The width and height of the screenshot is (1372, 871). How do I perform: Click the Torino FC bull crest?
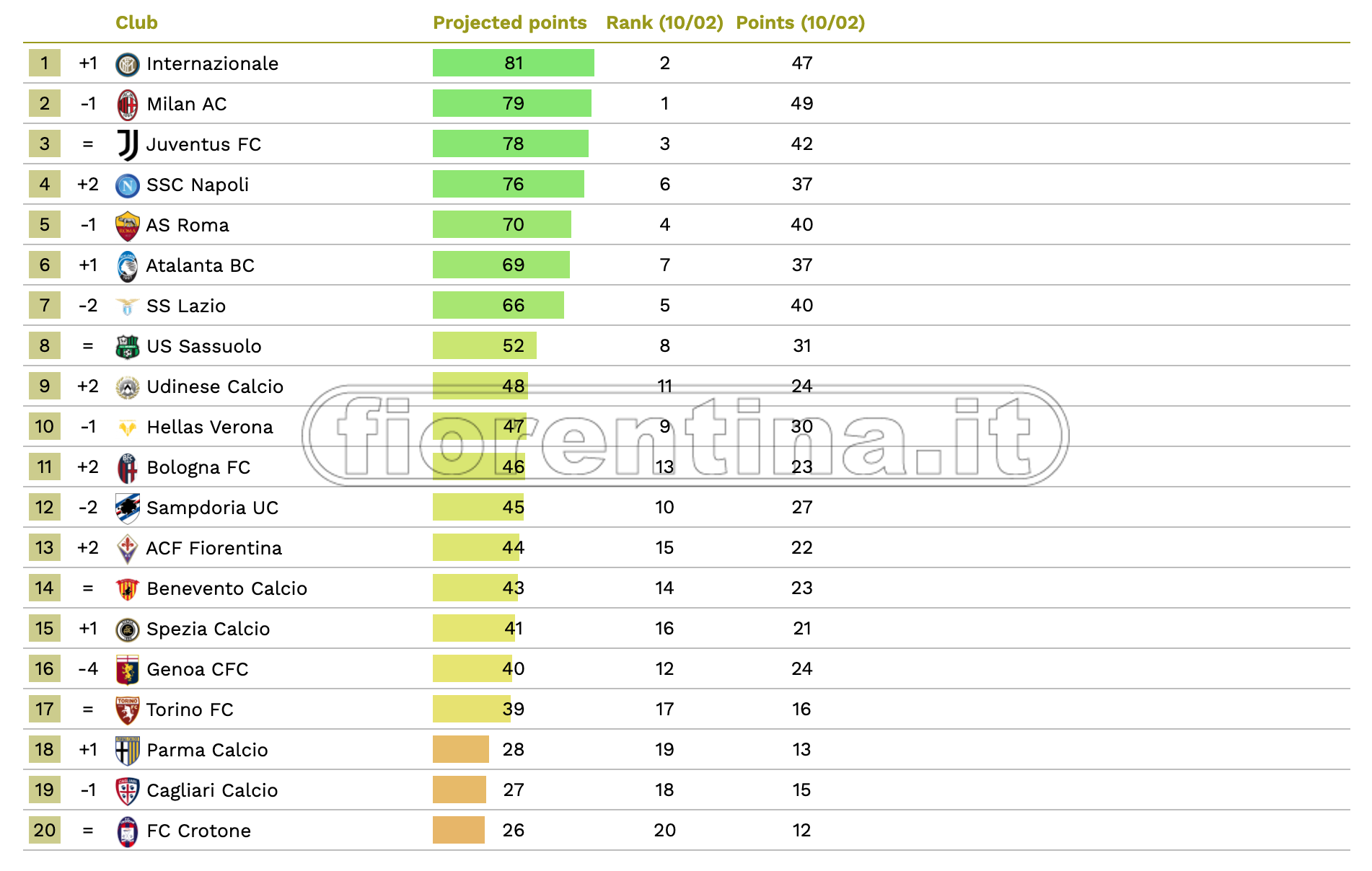[128, 710]
